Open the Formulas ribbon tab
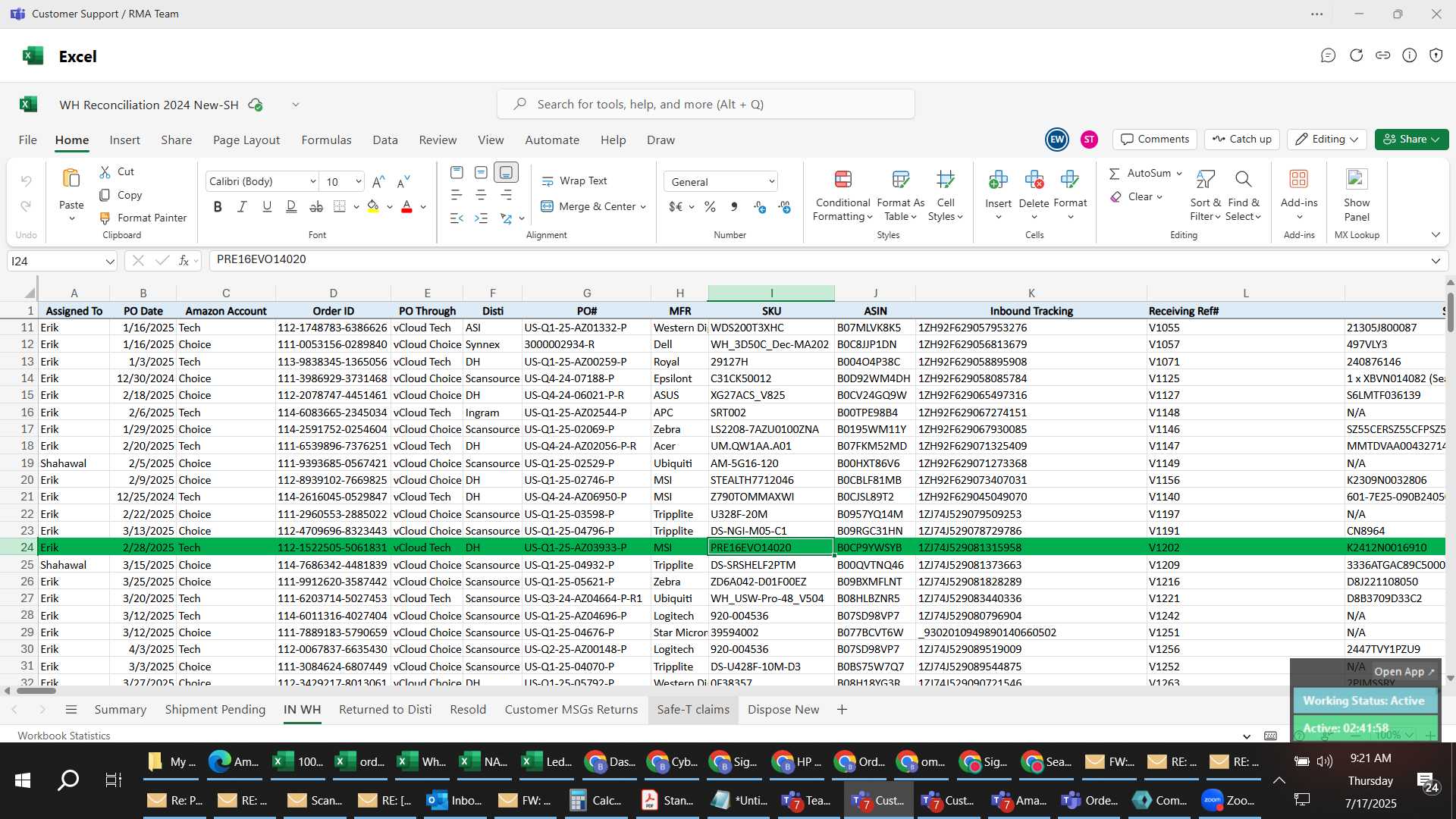 tap(326, 140)
